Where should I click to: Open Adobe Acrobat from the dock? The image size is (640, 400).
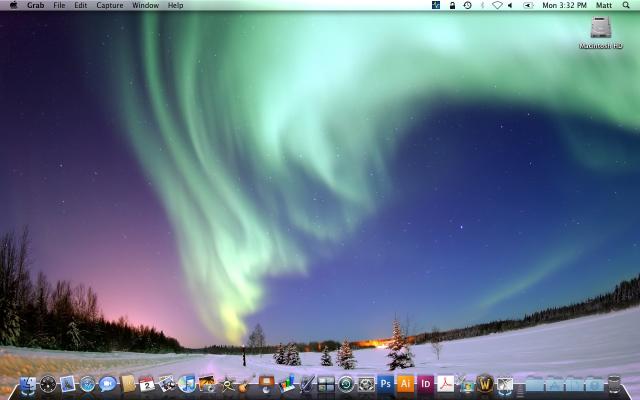pyautogui.click(x=445, y=383)
